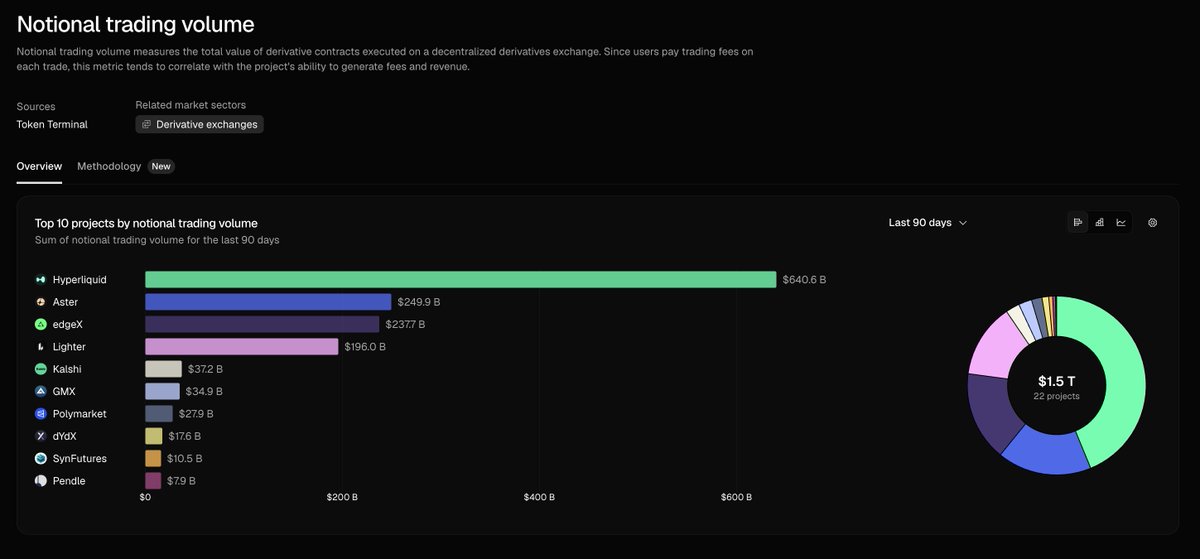The width and height of the screenshot is (1200, 559).
Task: Click the SynFutures project logo
Action: [x=41, y=458]
